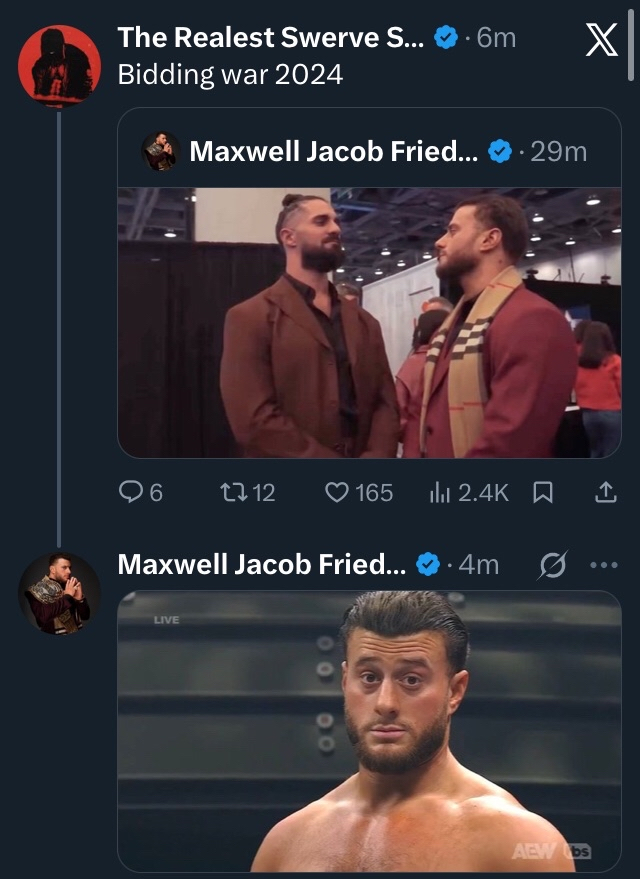Bookmark the Bidding war 2024 tweet
Viewport: 640px width, 879px height.
click(543, 492)
